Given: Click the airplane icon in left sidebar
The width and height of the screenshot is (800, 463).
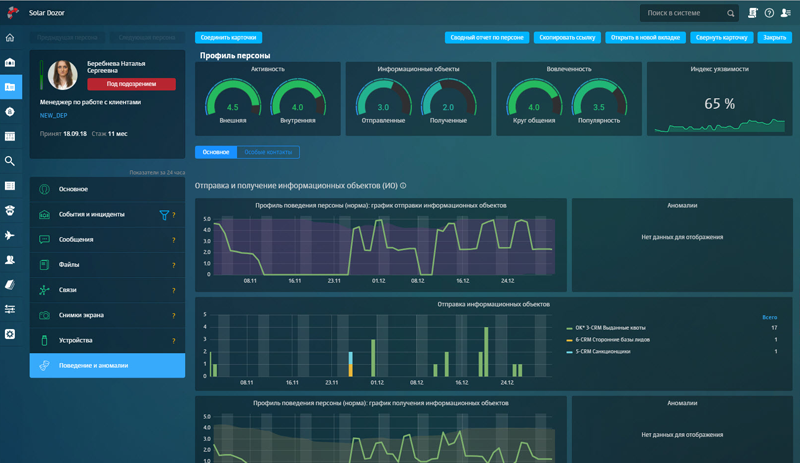Looking at the screenshot, I should pos(10,235).
